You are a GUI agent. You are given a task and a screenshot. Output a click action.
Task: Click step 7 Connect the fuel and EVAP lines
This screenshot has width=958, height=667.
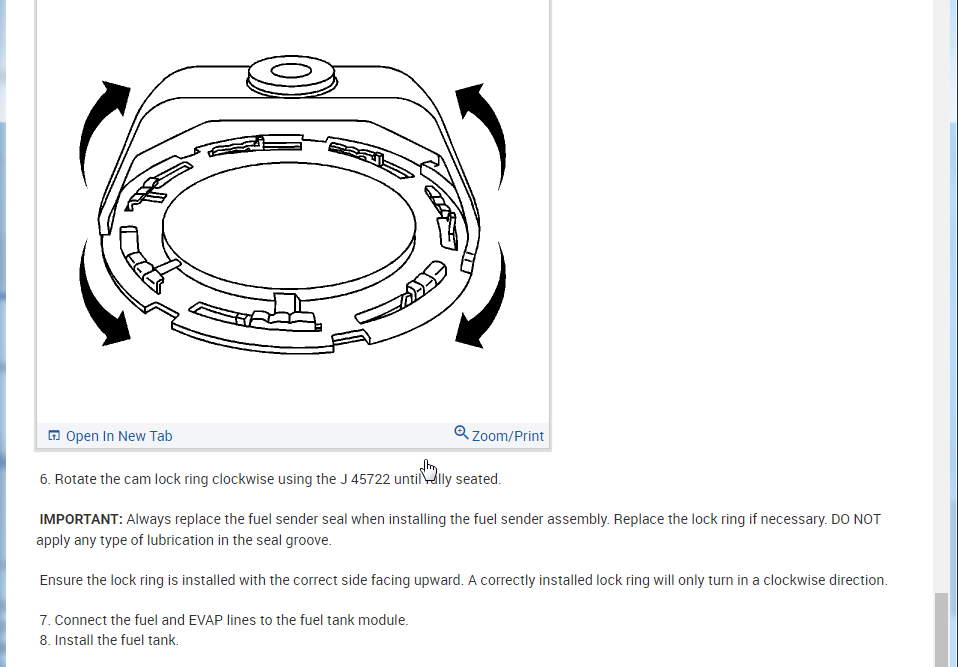click(224, 620)
